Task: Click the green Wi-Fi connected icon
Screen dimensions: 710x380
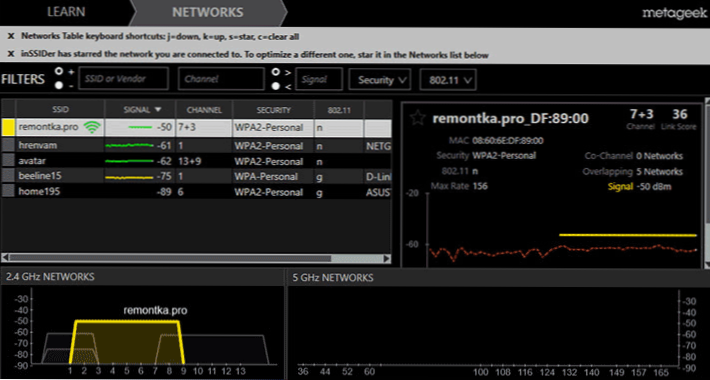Action: point(92,128)
